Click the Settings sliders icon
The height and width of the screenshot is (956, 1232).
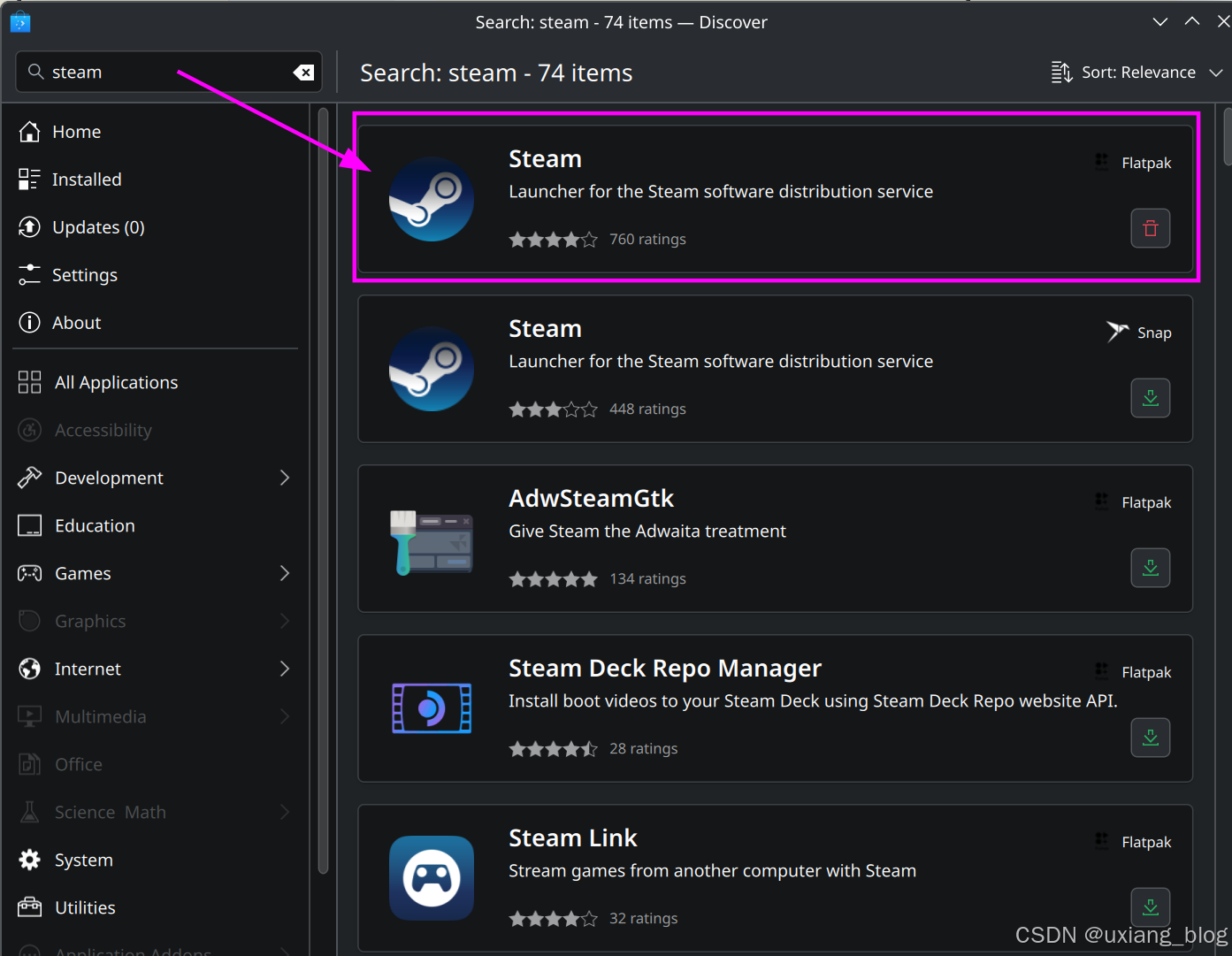pyautogui.click(x=29, y=275)
